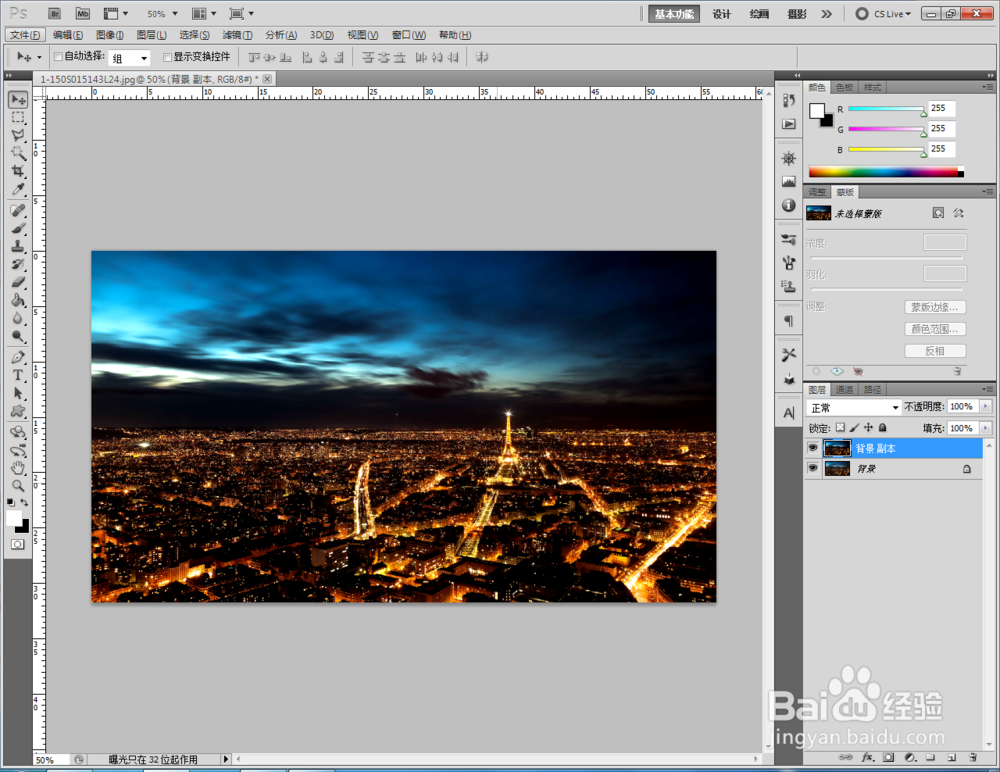Viewport: 1000px width, 772px height.
Task: Click the 反相 button
Action: pos(935,351)
